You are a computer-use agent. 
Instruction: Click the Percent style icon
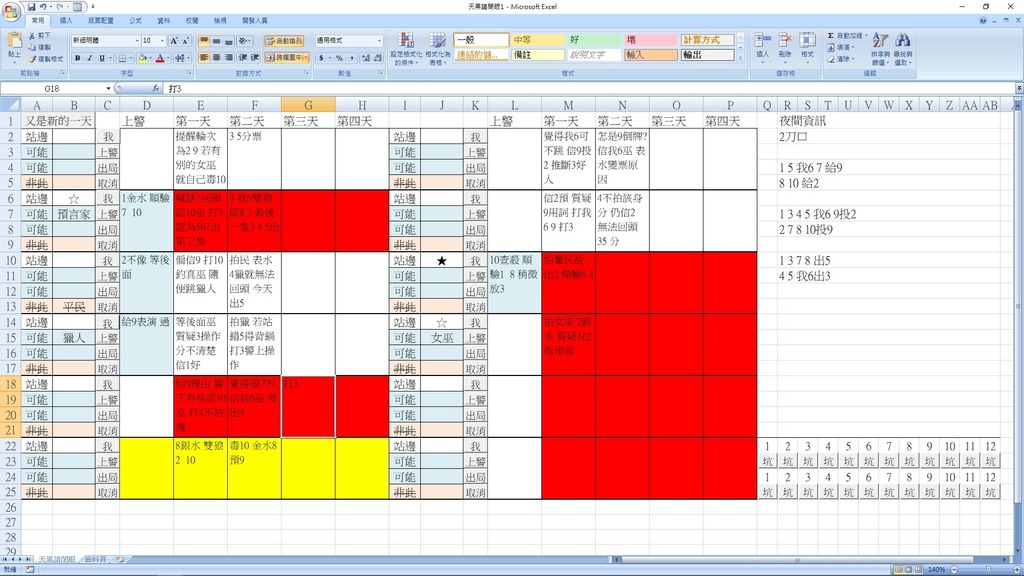coord(340,58)
